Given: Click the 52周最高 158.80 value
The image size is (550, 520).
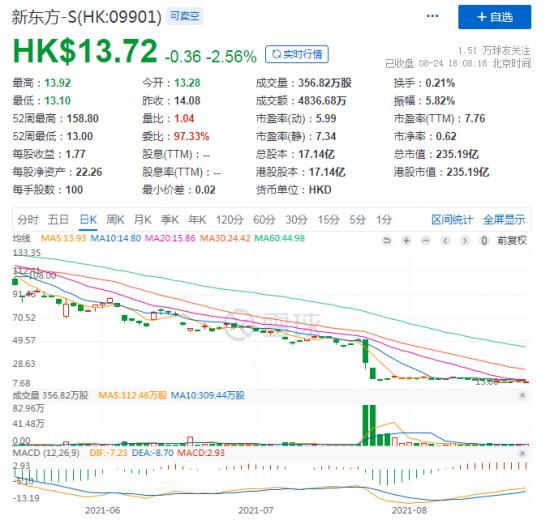Looking at the screenshot, I should click(x=83, y=119).
